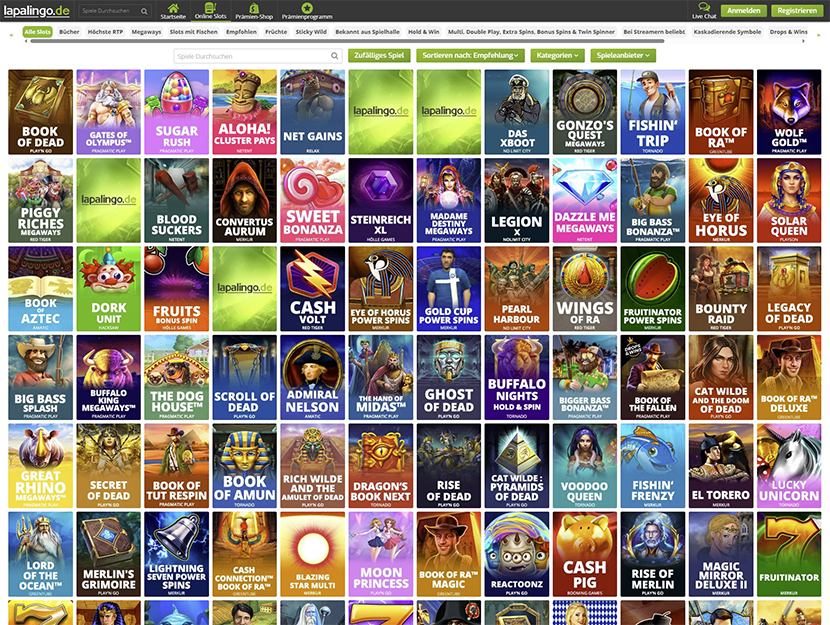830x625 pixels.
Task: Open the Blood Suckers game
Action: pos(177,200)
